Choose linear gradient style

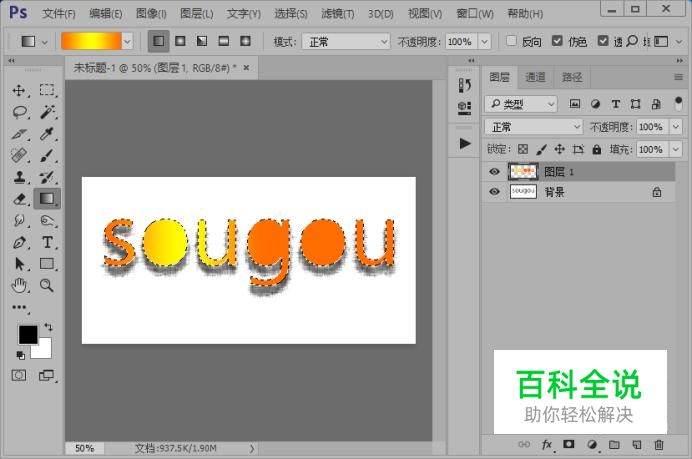pos(159,41)
